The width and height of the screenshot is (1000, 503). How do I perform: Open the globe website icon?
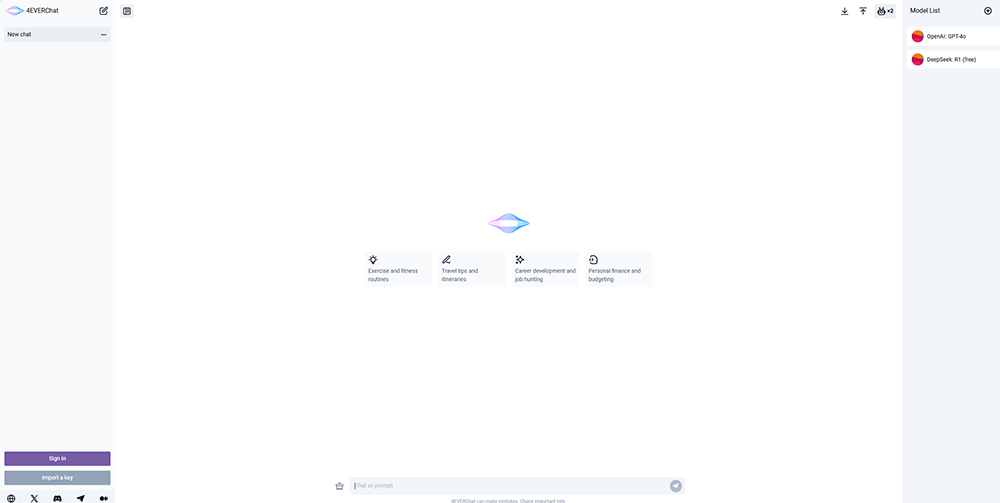[x=11, y=499]
